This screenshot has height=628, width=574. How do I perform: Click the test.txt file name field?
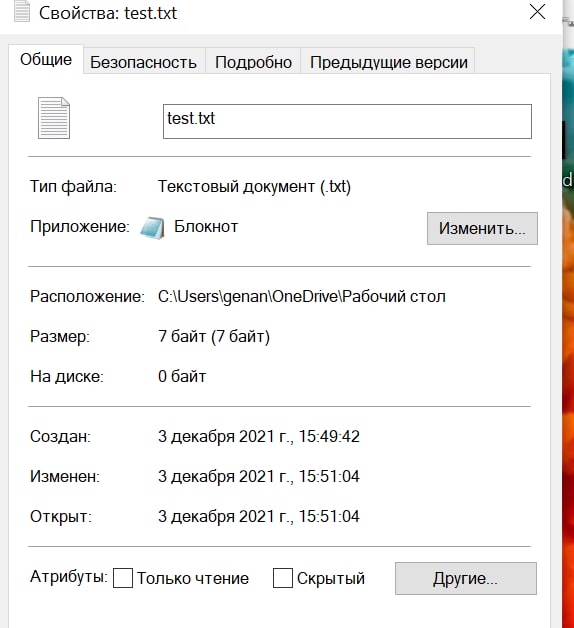(x=347, y=121)
